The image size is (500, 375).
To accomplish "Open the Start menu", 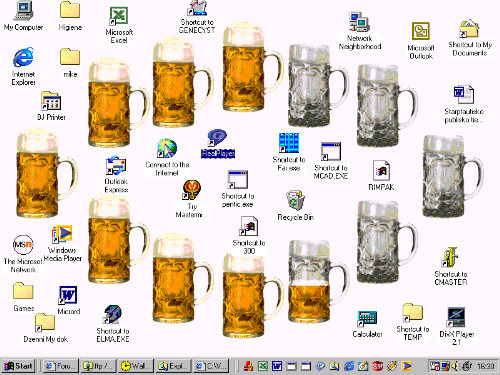I will pos(19,366).
